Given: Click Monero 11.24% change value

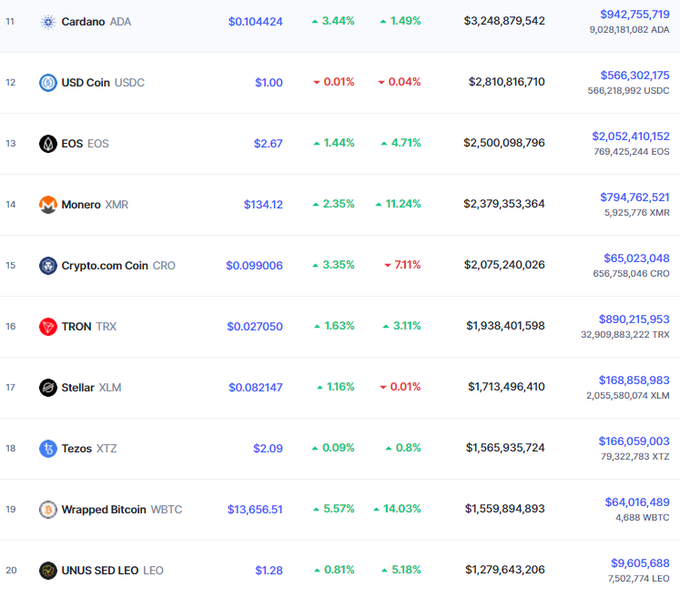Looking at the screenshot, I should click(403, 204).
